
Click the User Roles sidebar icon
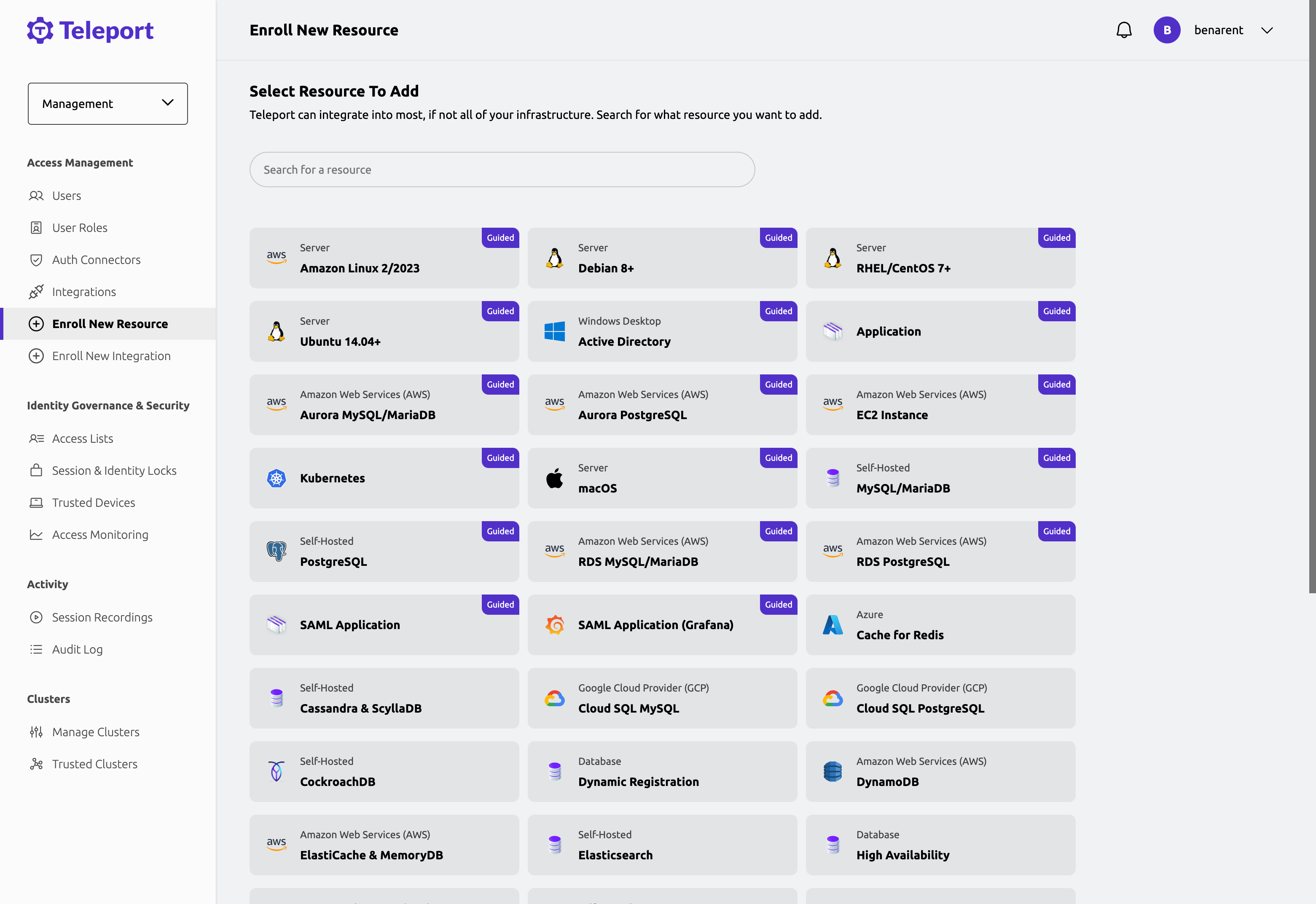click(x=36, y=228)
